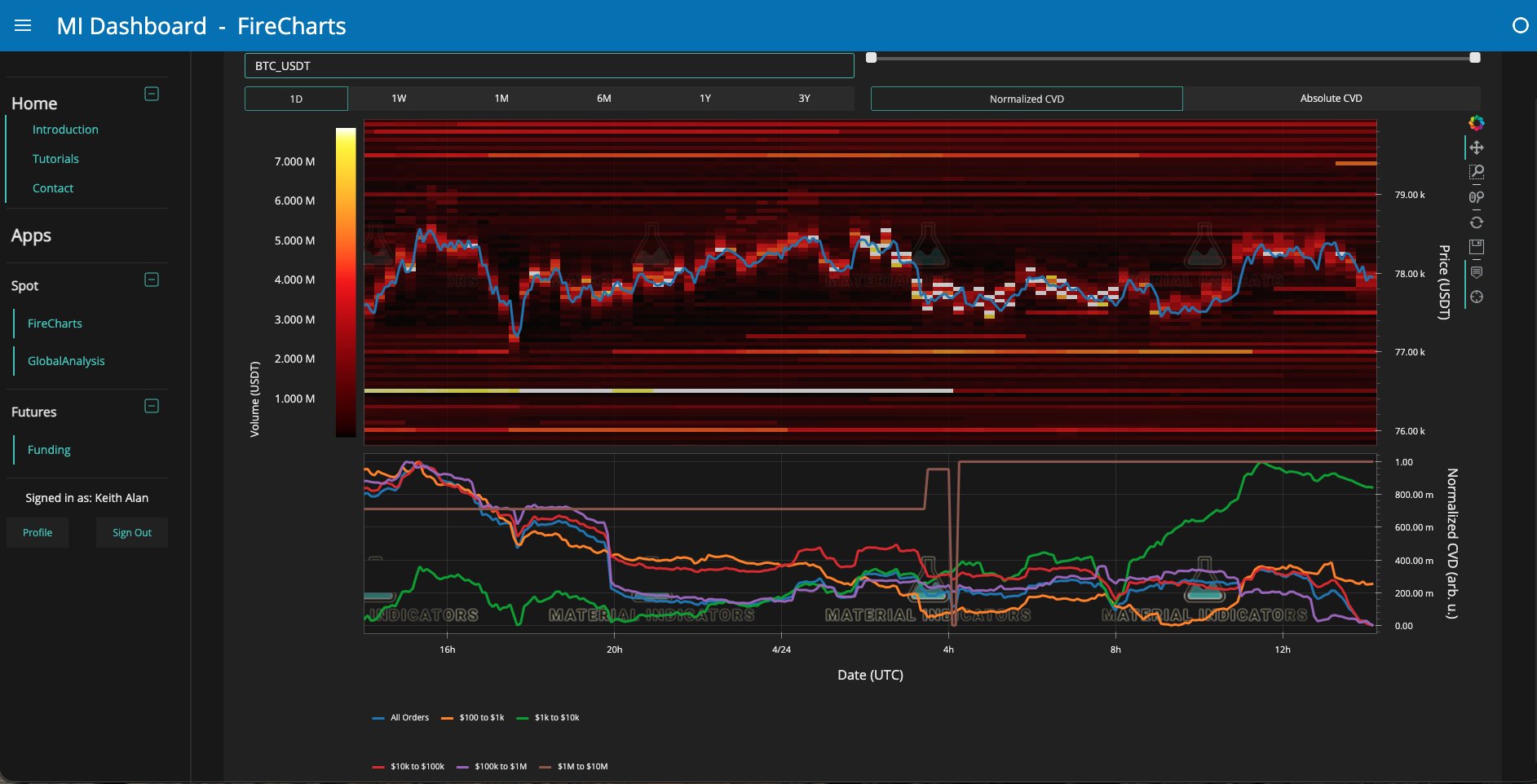Click the right range slider handle
Screen dimensions: 1537x784
1474,58
